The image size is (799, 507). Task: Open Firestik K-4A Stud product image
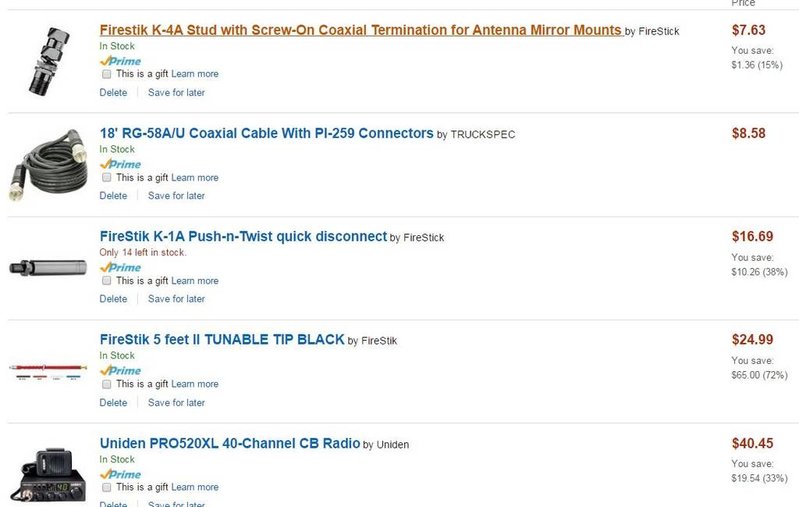coord(48,61)
